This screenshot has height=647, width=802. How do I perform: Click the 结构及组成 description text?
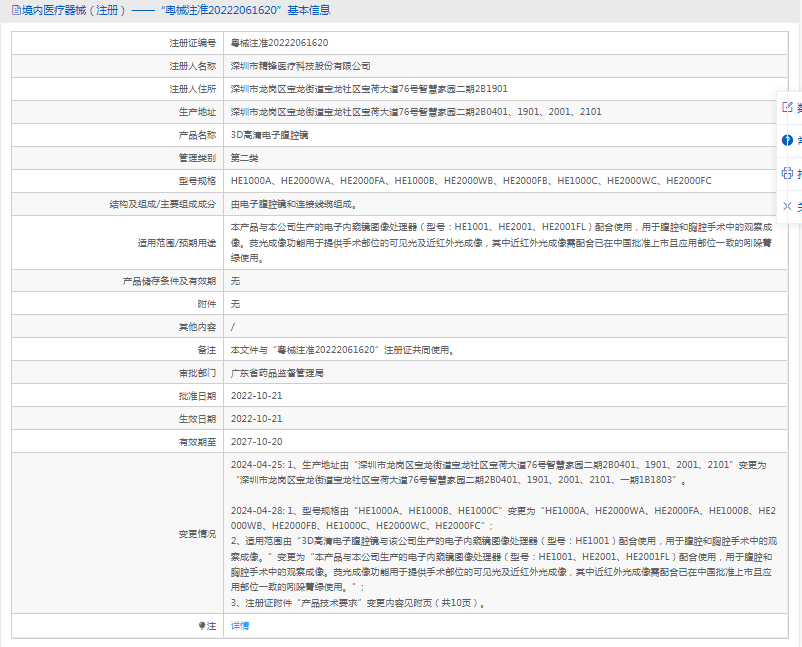(295, 204)
